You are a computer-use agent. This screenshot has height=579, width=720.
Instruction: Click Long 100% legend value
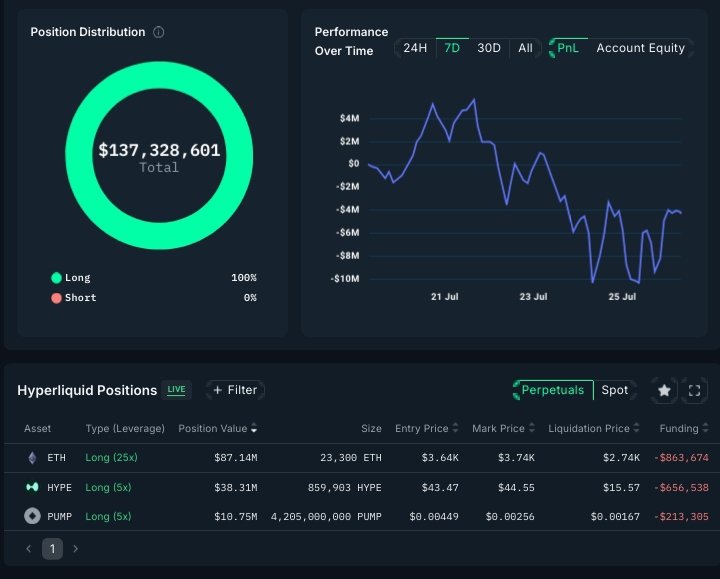pos(244,278)
